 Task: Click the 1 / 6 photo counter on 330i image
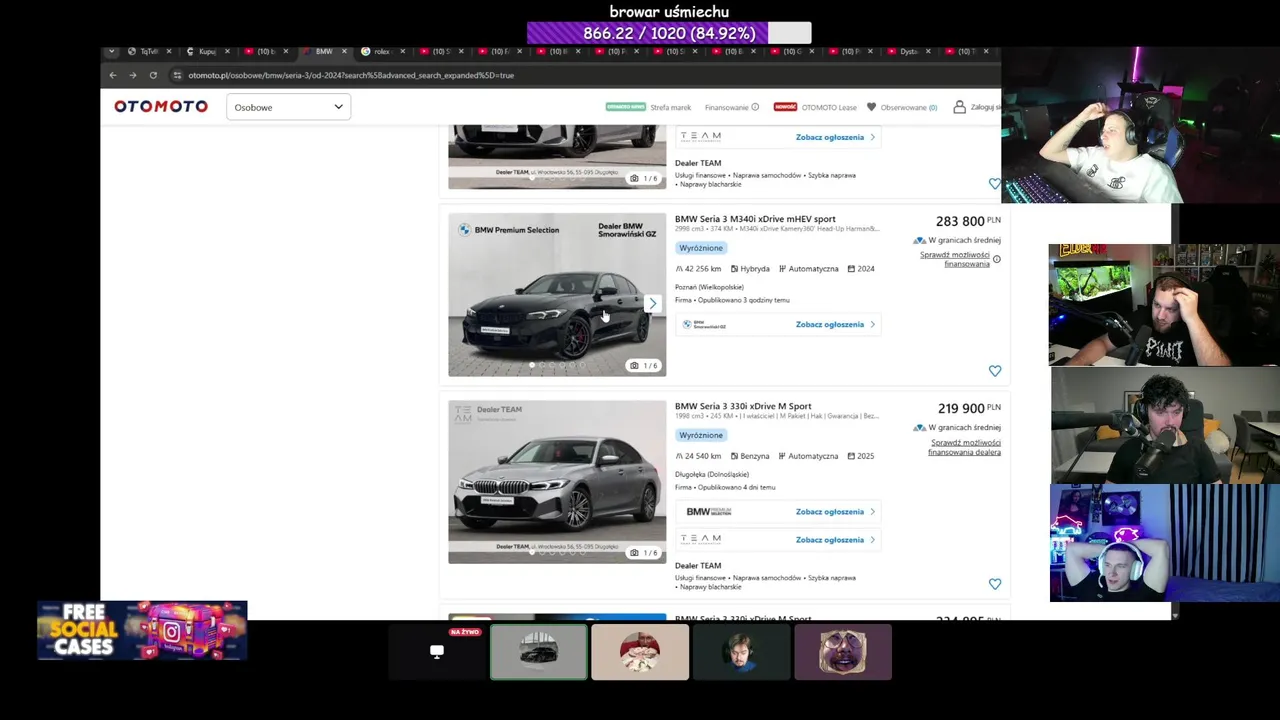[x=644, y=553]
